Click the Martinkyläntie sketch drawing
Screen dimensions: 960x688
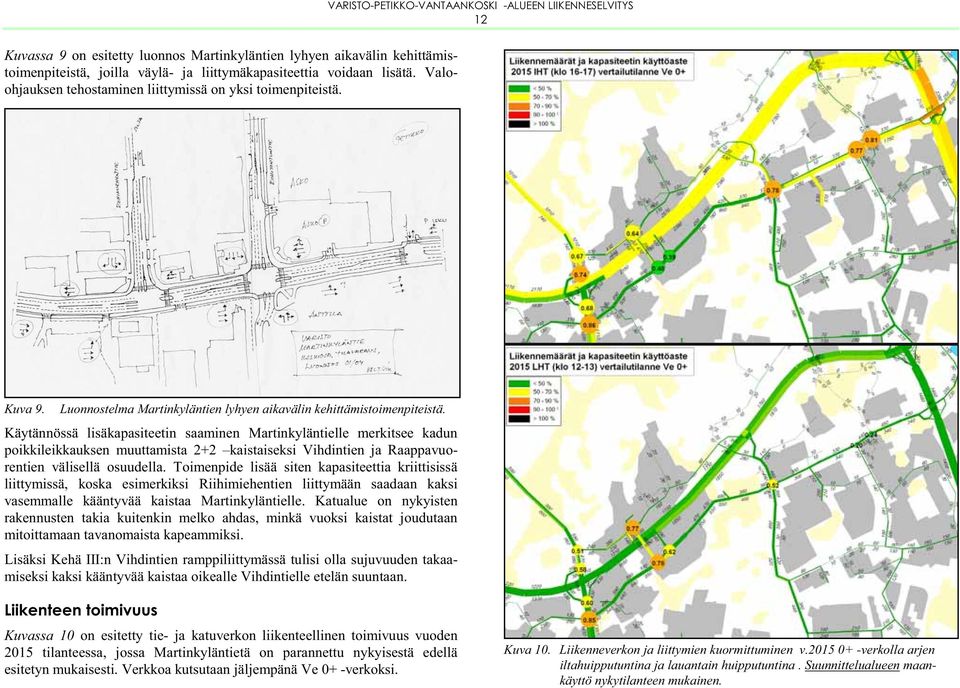pos(232,253)
